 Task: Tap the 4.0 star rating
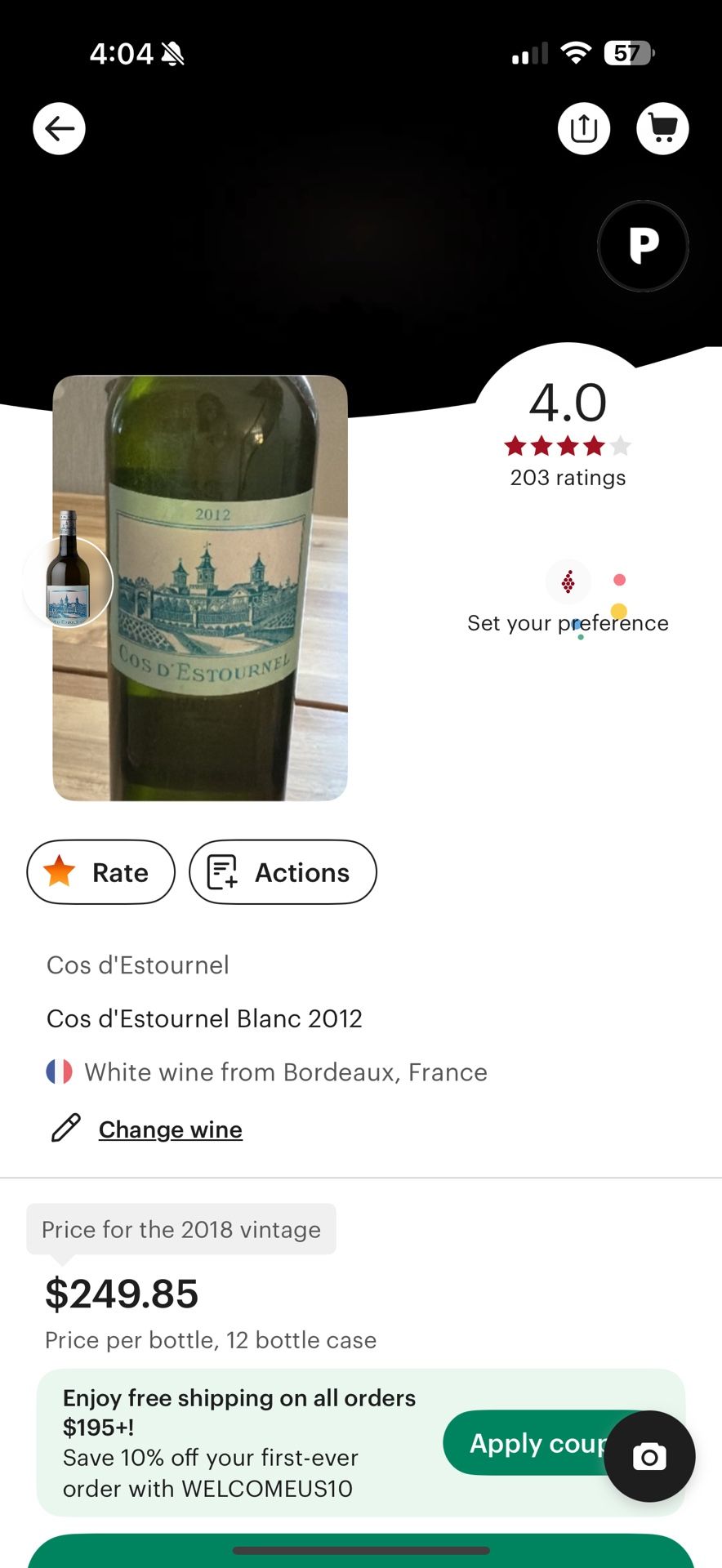[x=568, y=416]
